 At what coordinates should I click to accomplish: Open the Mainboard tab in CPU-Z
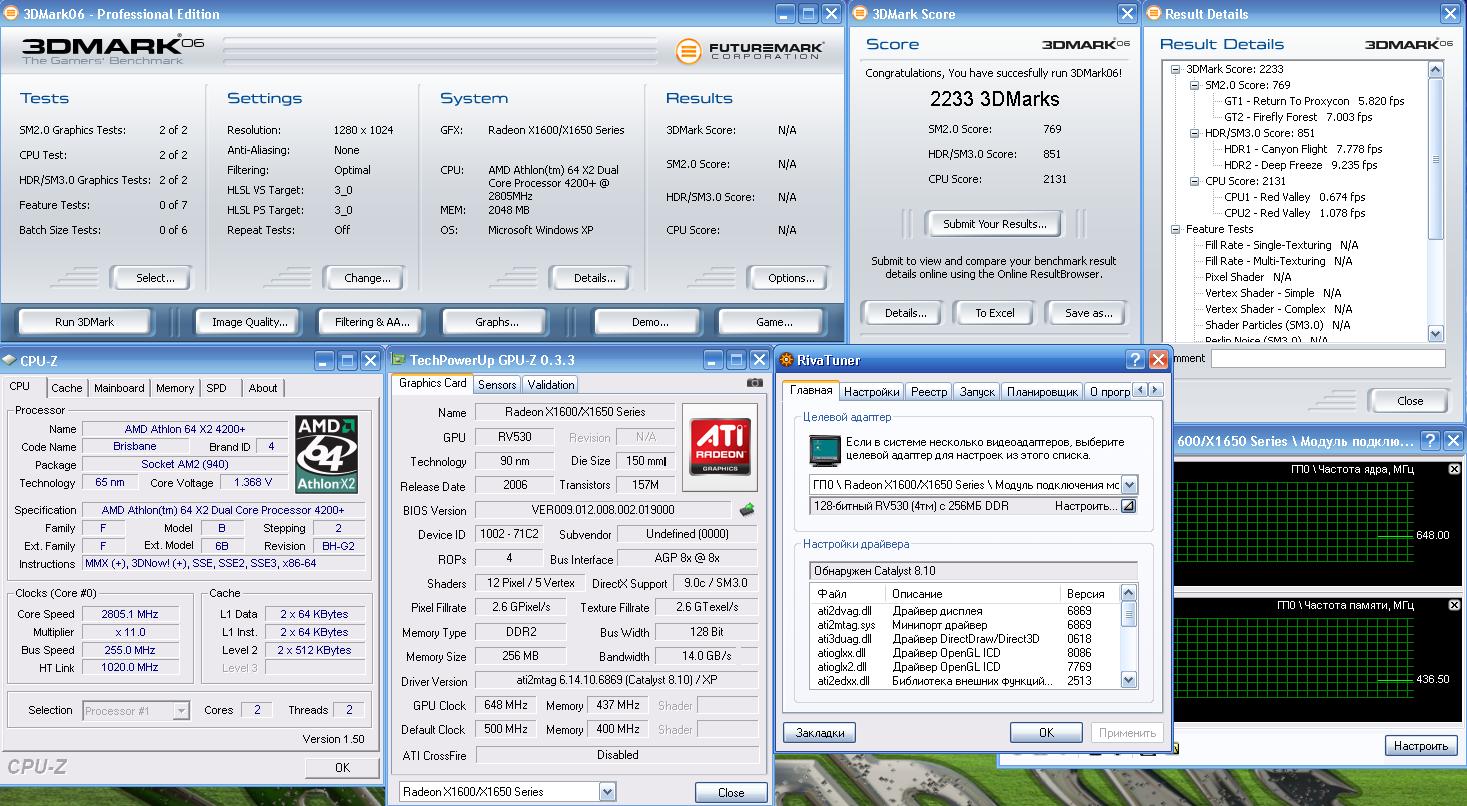119,388
